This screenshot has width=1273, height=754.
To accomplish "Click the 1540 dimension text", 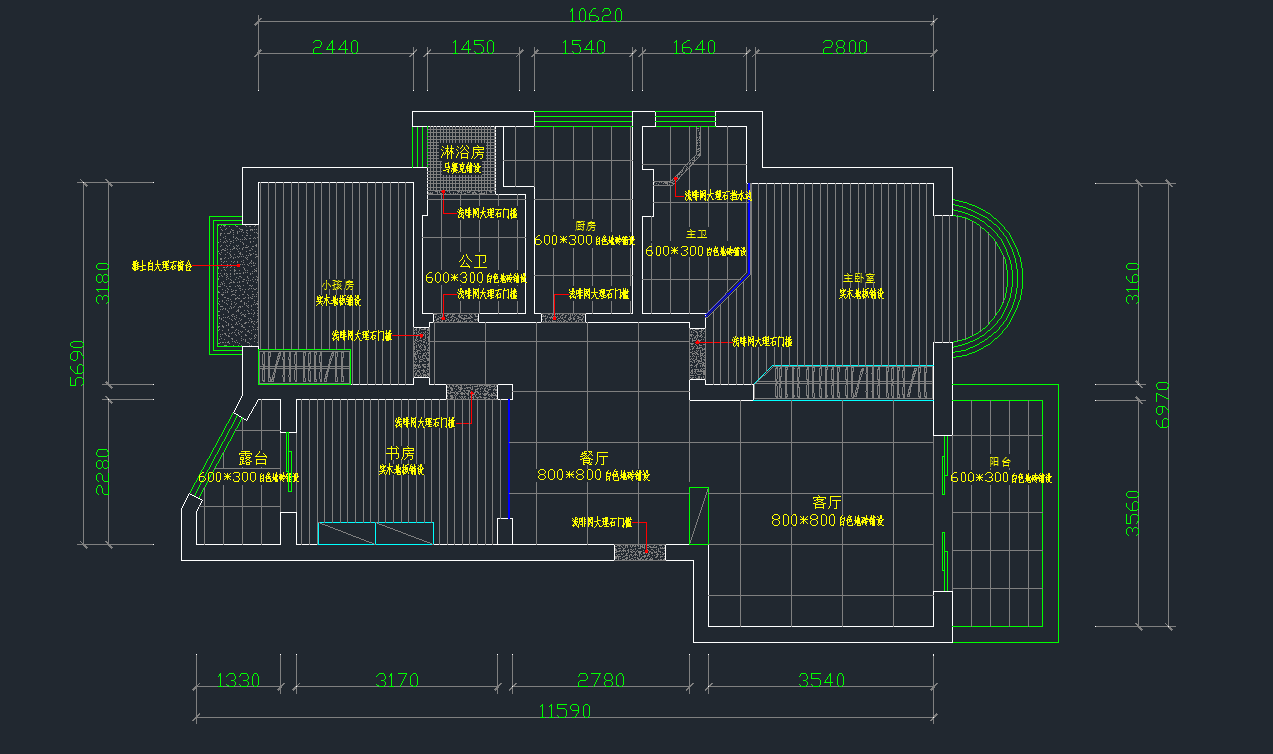I will click(x=584, y=47).
